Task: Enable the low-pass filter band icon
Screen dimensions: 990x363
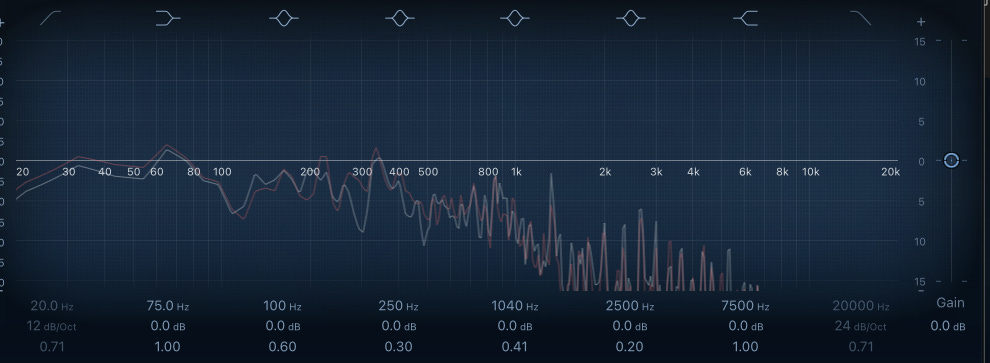Action: coord(861,18)
